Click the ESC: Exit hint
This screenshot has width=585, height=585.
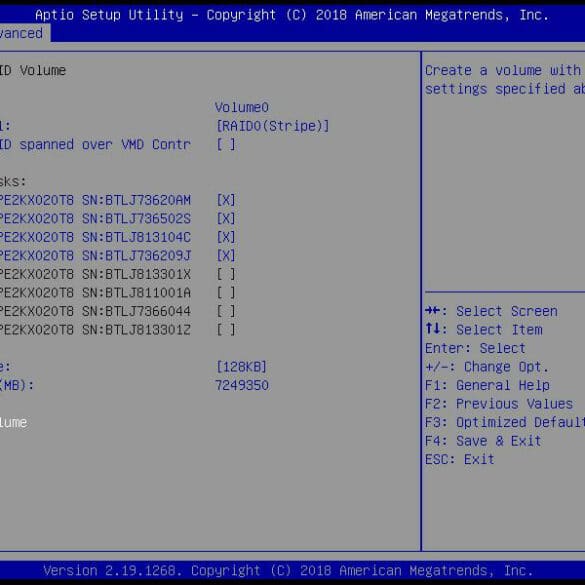point(460,459)
